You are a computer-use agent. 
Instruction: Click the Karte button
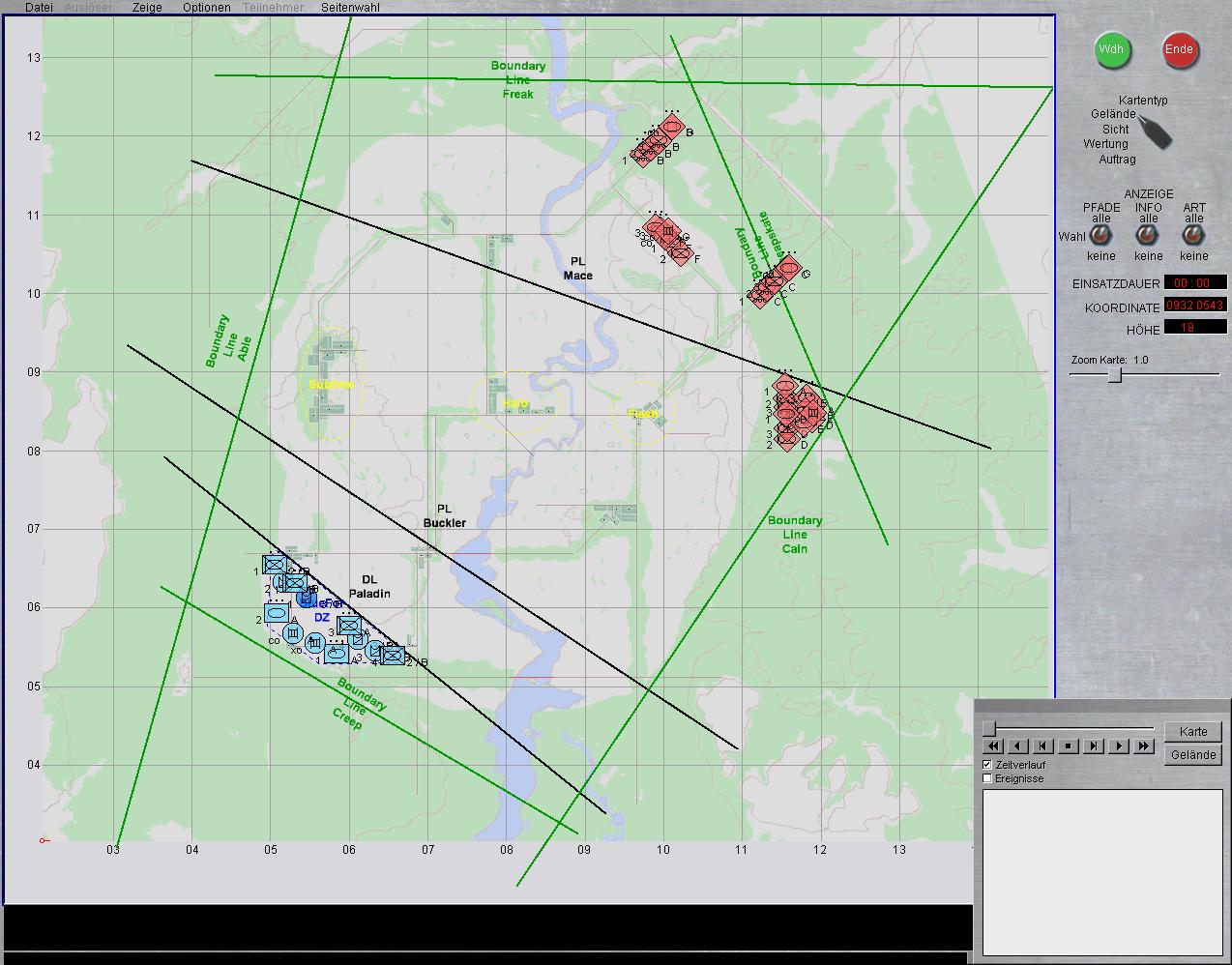pos(1193,732)
